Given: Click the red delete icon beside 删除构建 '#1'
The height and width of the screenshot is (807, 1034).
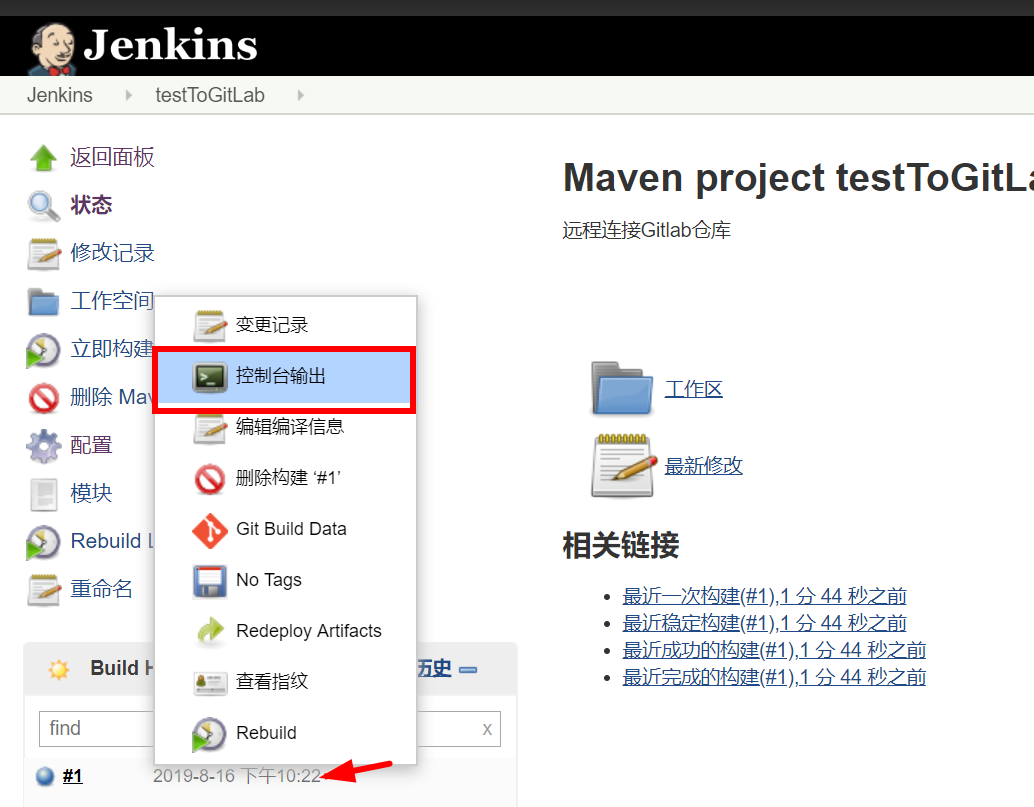Looking at the screenshot, I should [210, 479].
